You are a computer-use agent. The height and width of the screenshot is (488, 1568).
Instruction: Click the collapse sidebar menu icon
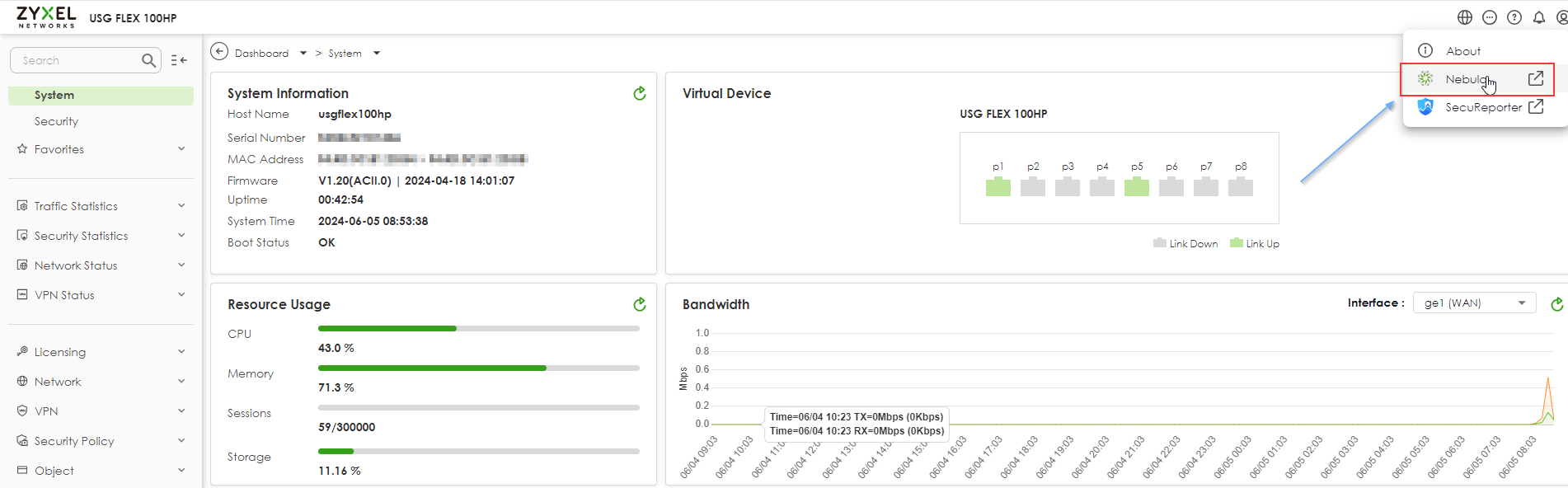click(x=179, y=60)
